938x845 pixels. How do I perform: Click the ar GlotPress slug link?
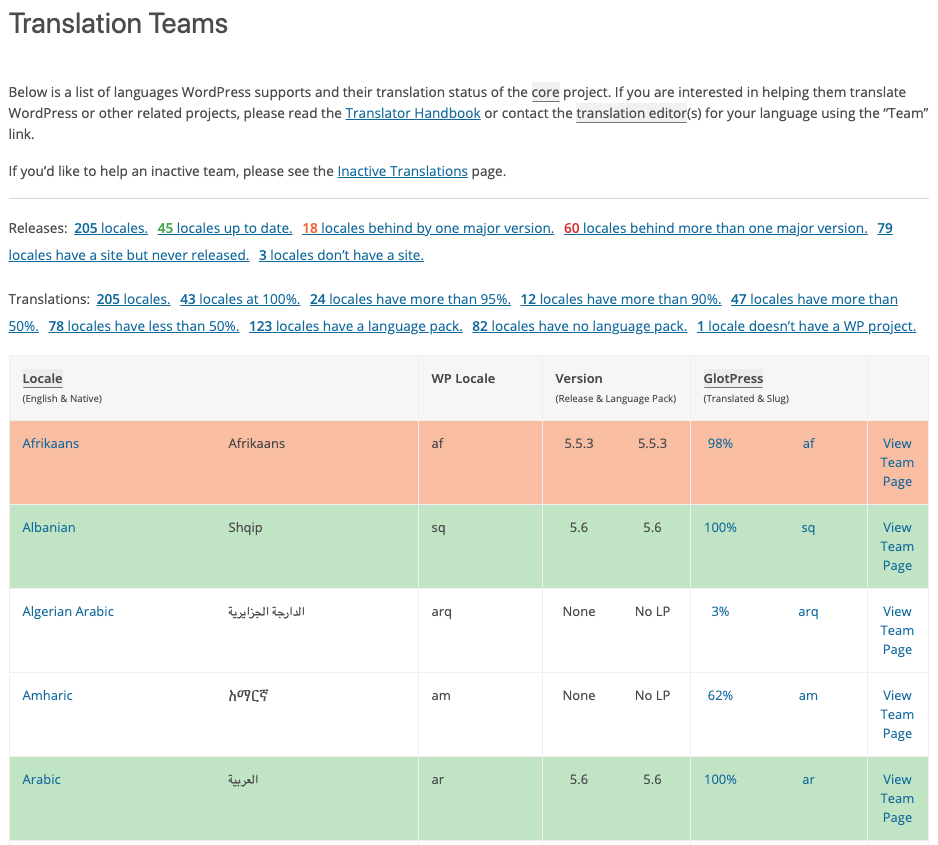[808, 779]
